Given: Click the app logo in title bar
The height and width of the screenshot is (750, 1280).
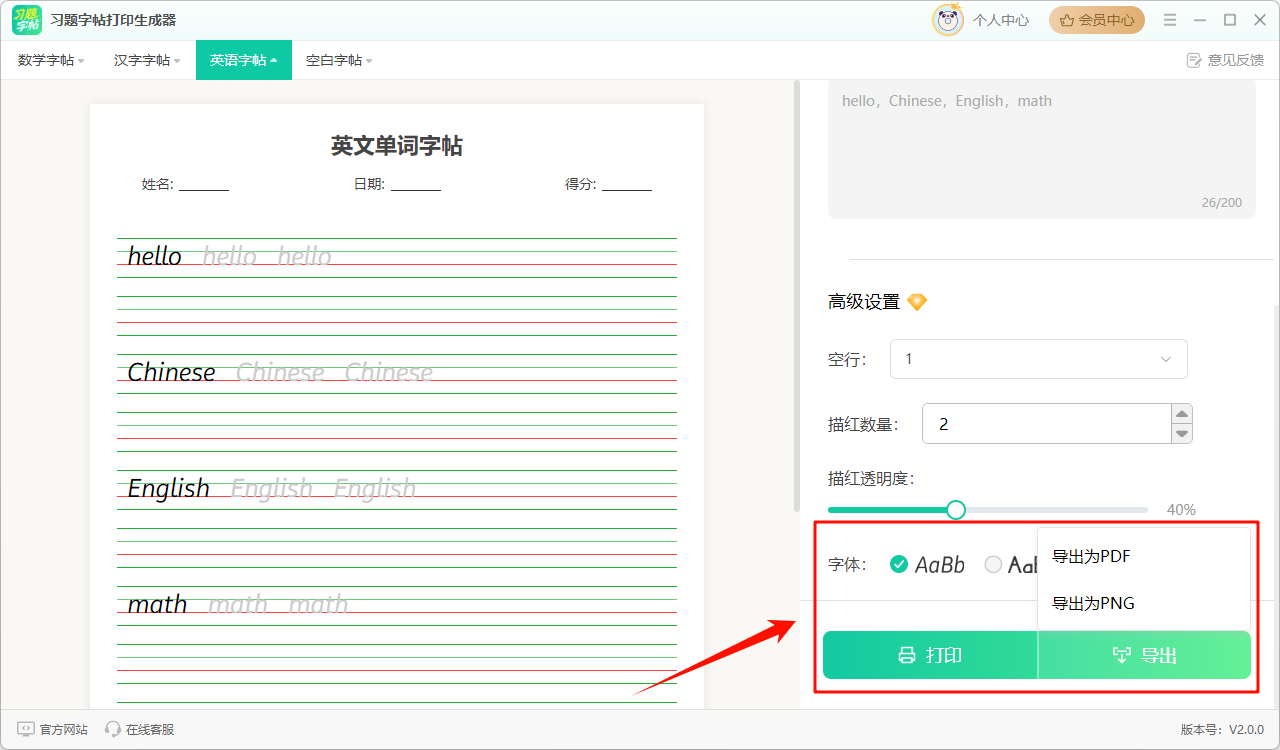Looking at the screenshot, I should point(27,20).
